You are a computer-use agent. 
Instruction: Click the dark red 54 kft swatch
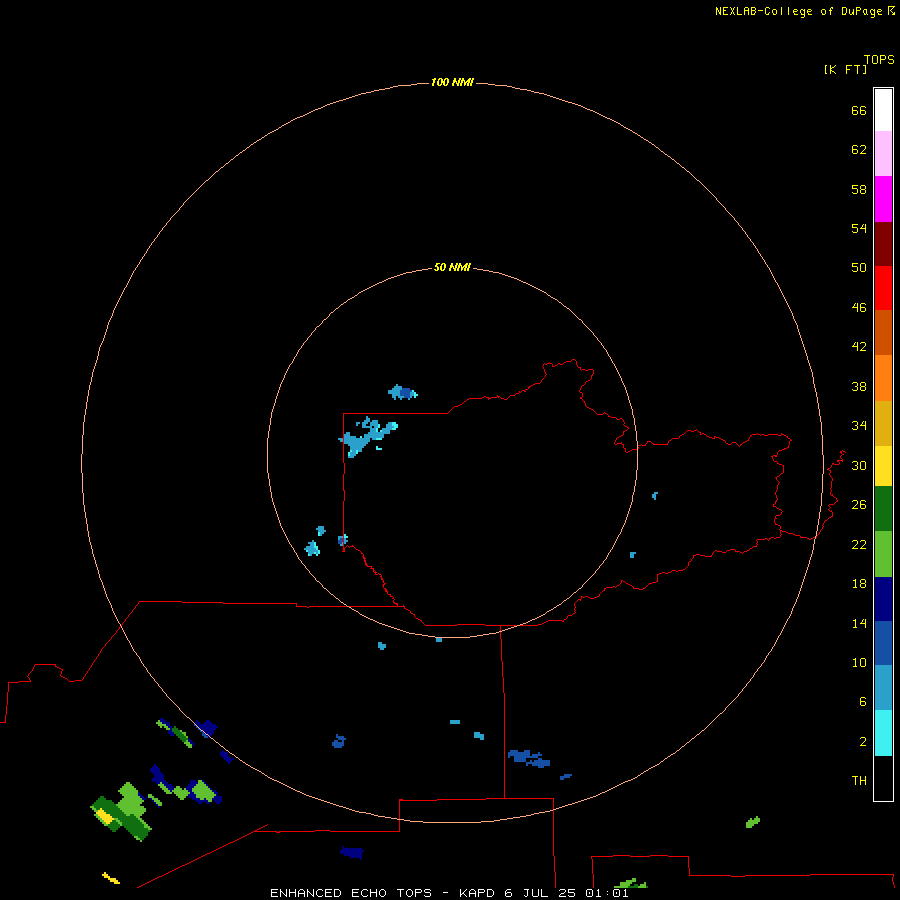tap(883, 244)
